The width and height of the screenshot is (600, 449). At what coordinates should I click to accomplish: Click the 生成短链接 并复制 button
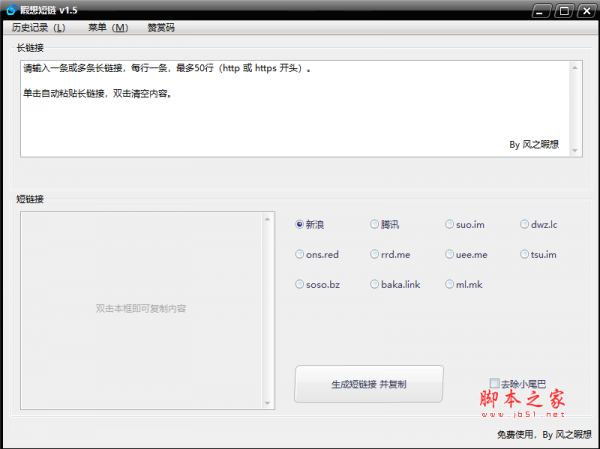click(x=369, y=384)
